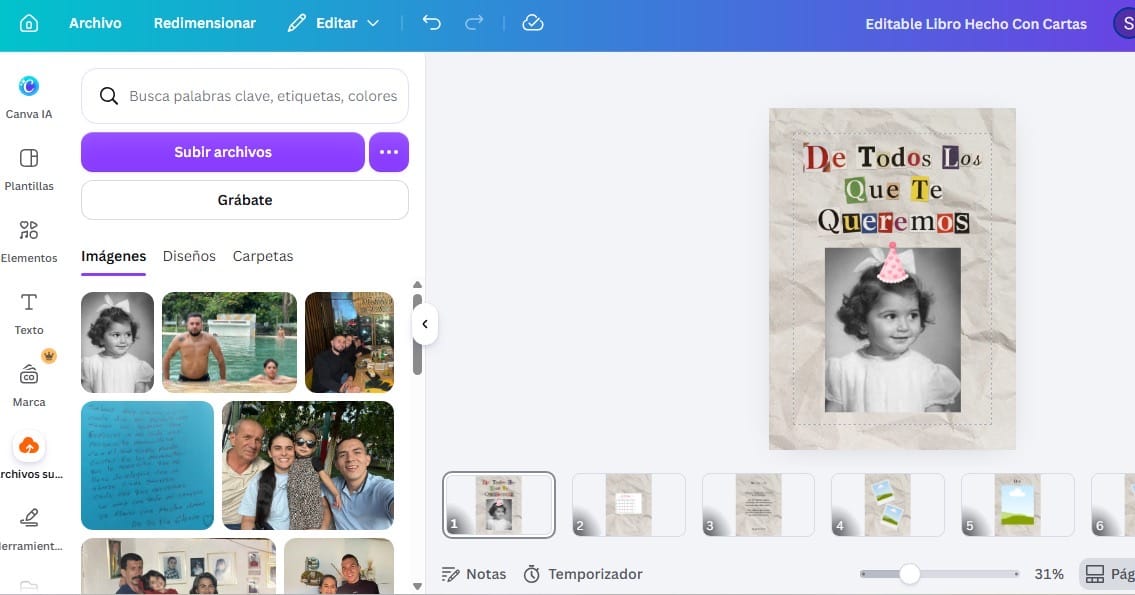Click the pages view button

[1107, 574]
